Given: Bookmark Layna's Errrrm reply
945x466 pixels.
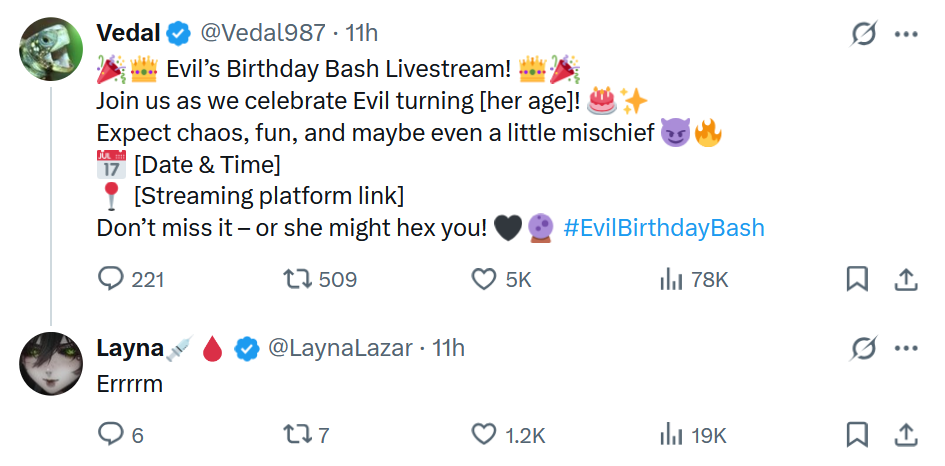Looking at the screenshot, I should coord(857,434).
